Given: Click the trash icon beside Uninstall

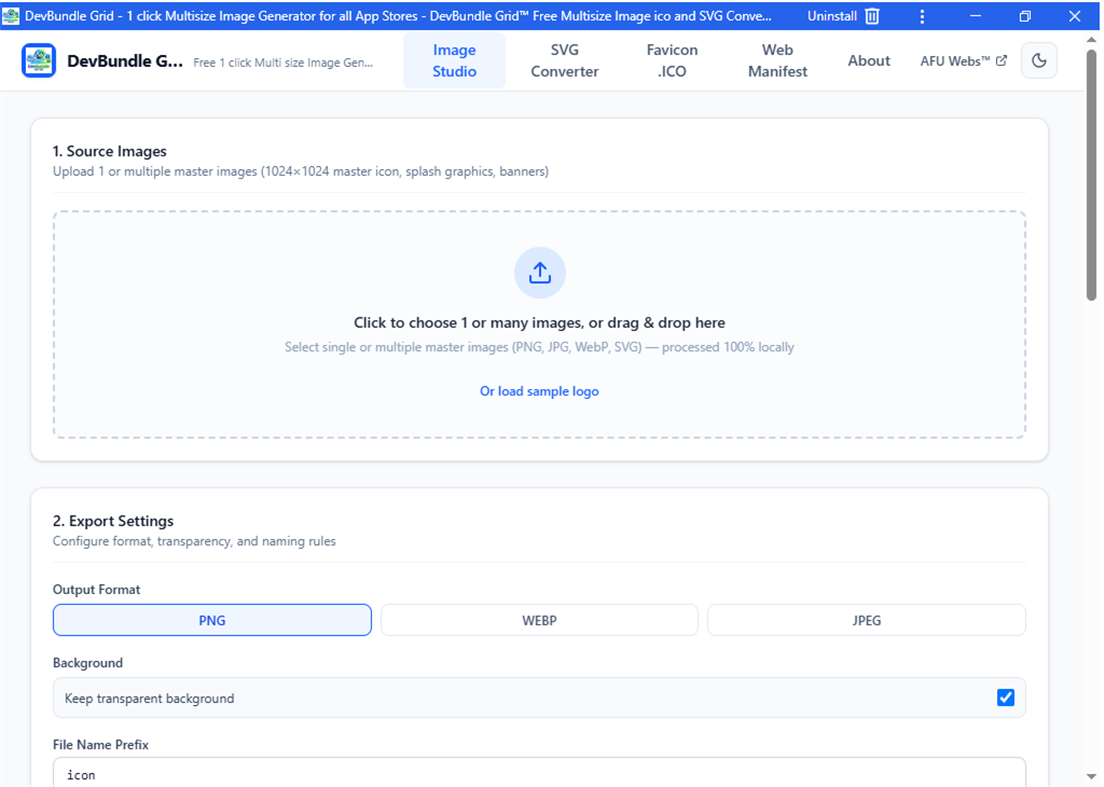Looking at the screenshot, I should click(x=872, y=15).
